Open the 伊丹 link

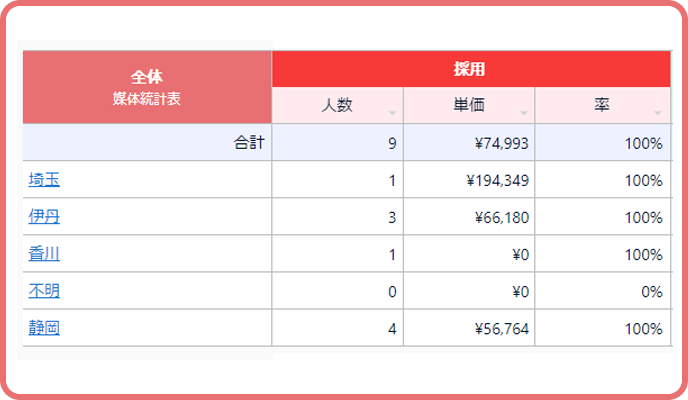click(x=44, y=217)
